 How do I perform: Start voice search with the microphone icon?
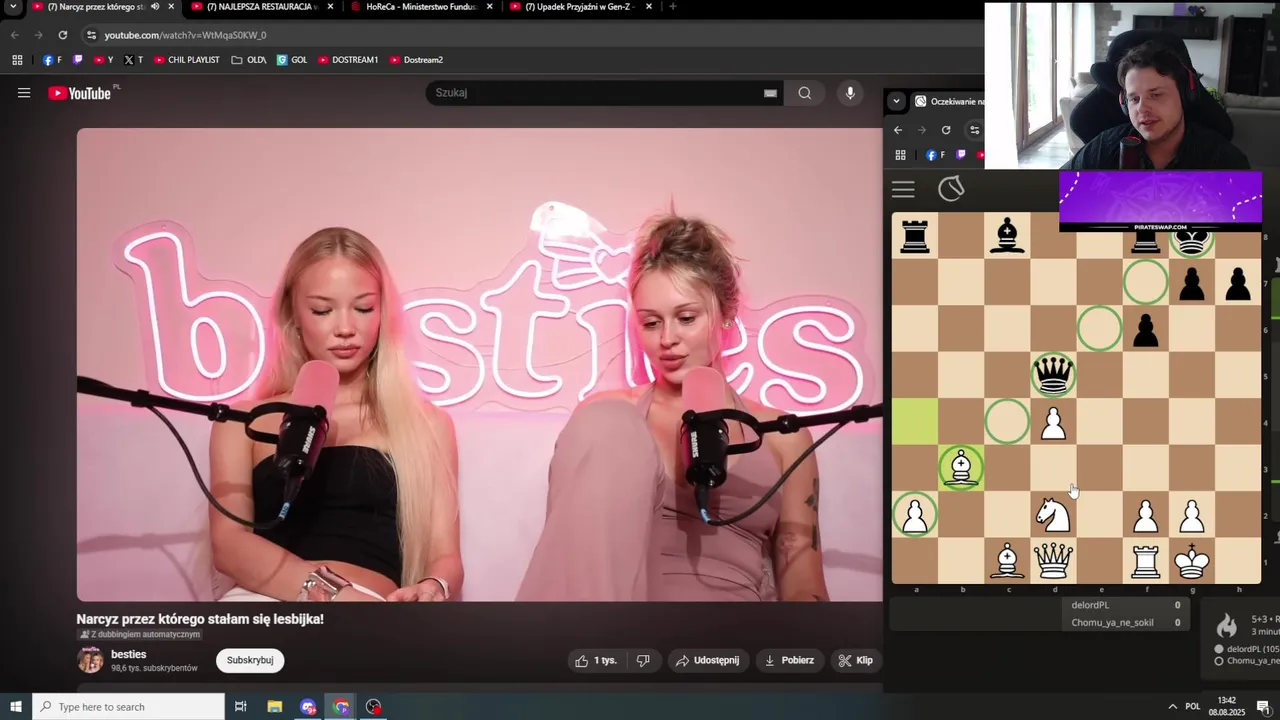coord(850,93)
